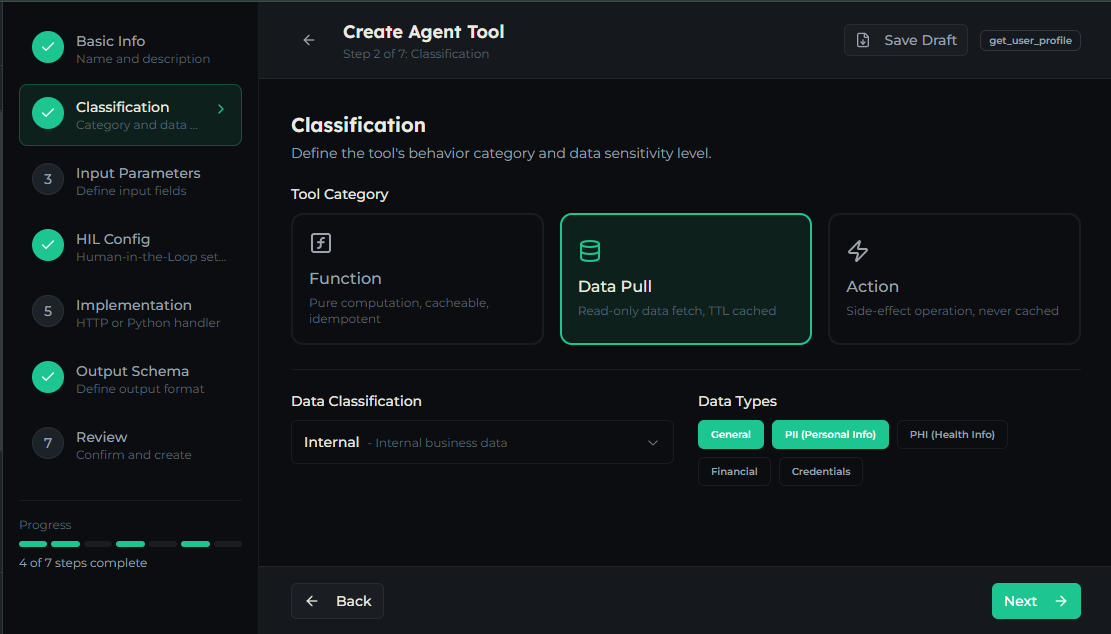Go to the Basic Info step
1111x634 pixels.
(130, 49)
